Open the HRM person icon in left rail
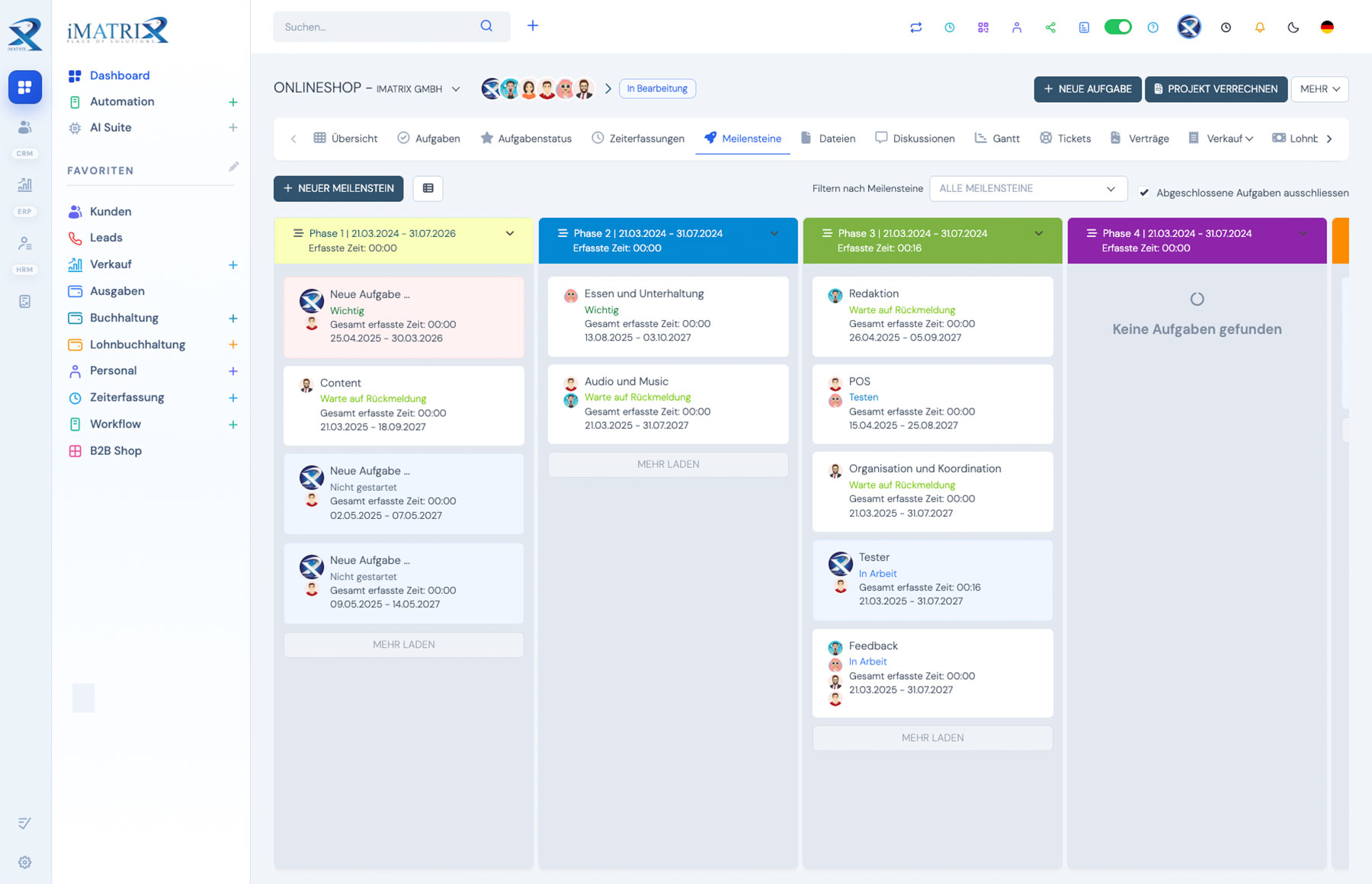The height and width of the screenshot is (884, 1372). [x=25, y=244]
